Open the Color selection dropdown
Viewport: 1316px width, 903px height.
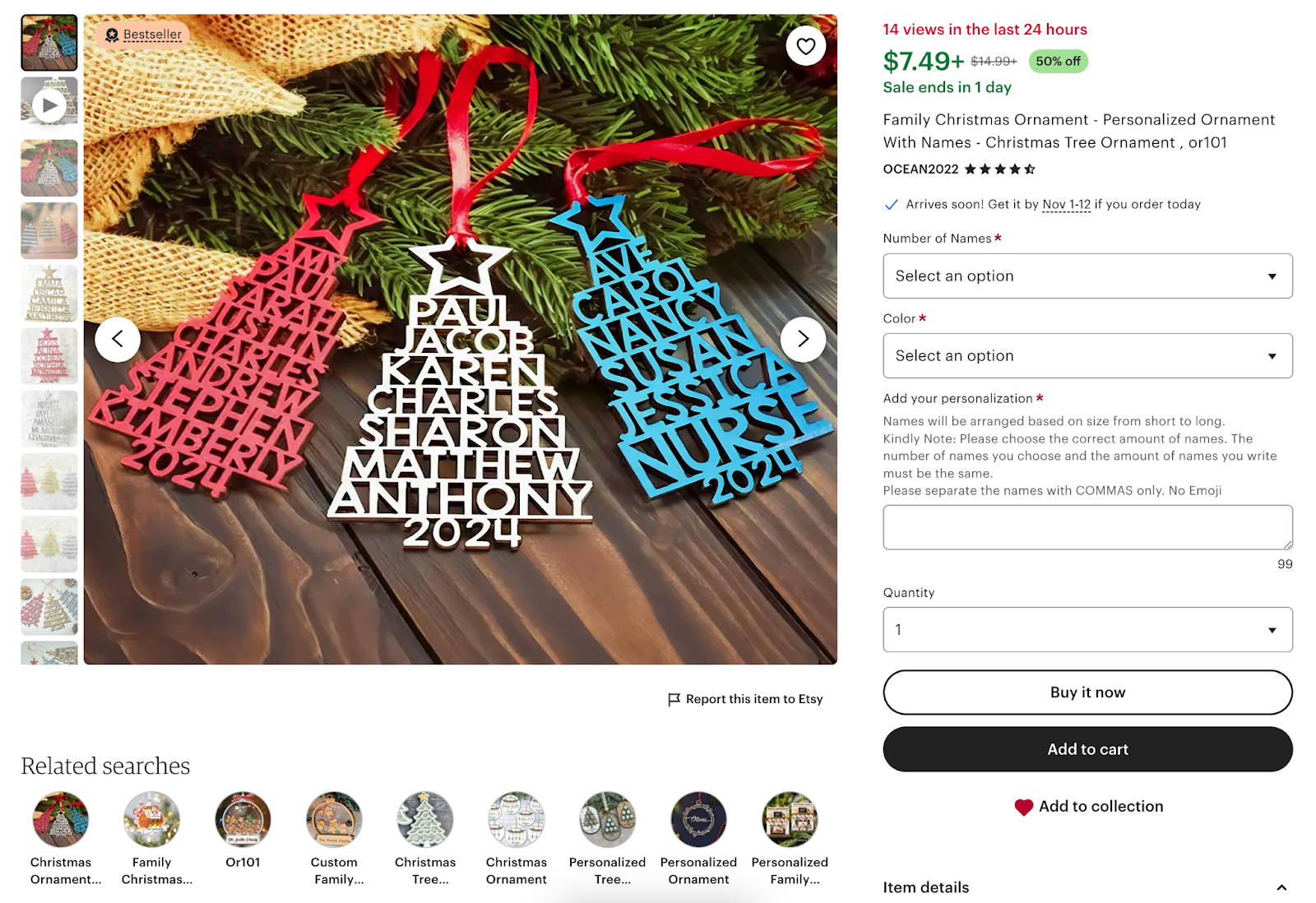1087,355
